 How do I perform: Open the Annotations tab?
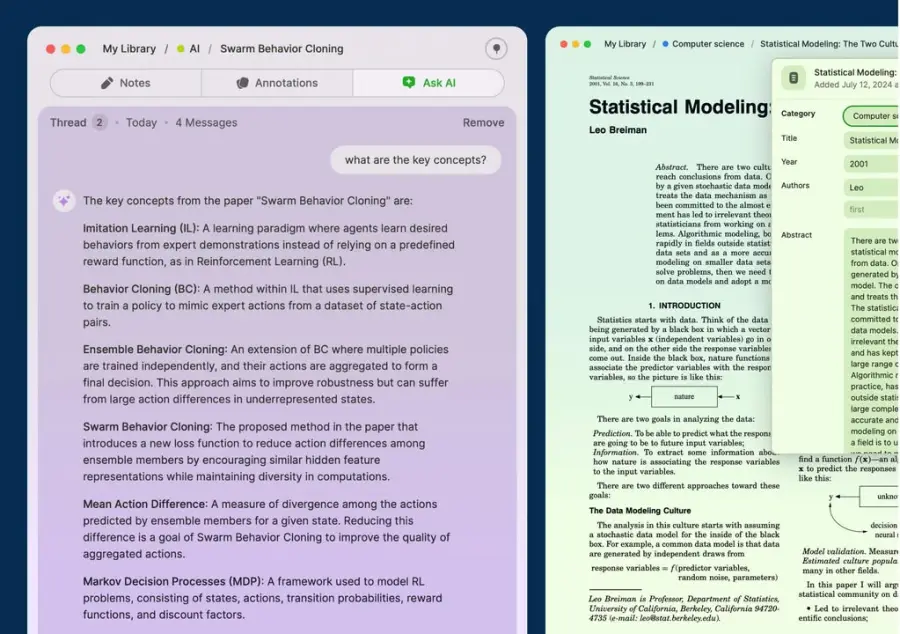point(277,83)
